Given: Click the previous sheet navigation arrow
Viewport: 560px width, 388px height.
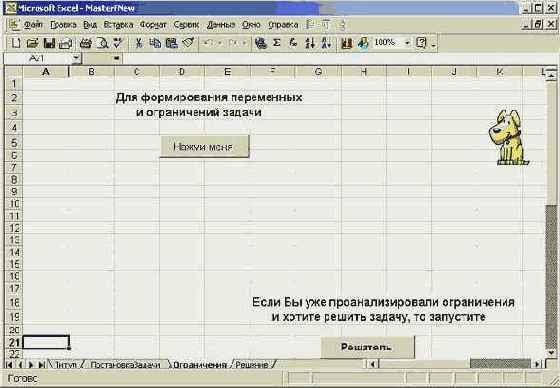Looking at the screenshot, I should pos(20,365).
